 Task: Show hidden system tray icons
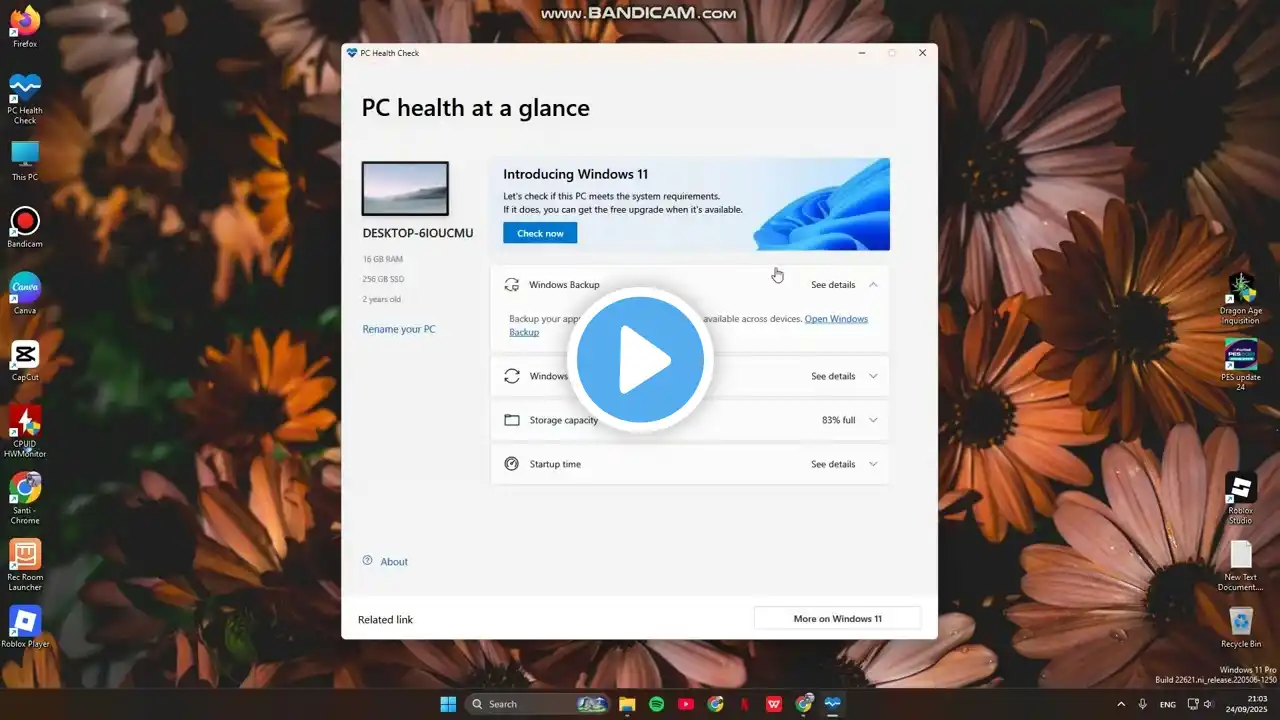point(1121,704)
